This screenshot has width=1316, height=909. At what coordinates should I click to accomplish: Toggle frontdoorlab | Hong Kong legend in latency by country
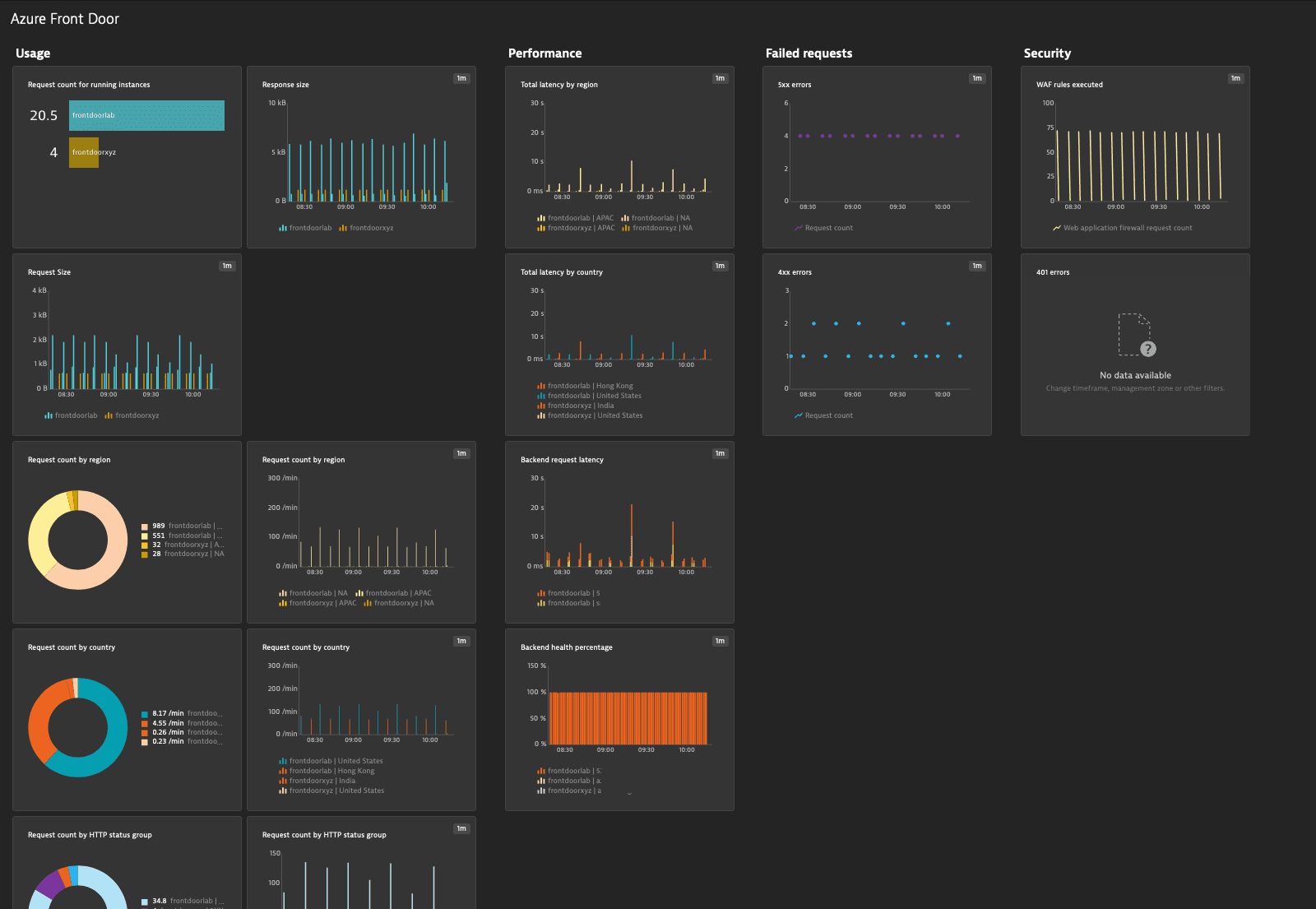click(585, 386)
